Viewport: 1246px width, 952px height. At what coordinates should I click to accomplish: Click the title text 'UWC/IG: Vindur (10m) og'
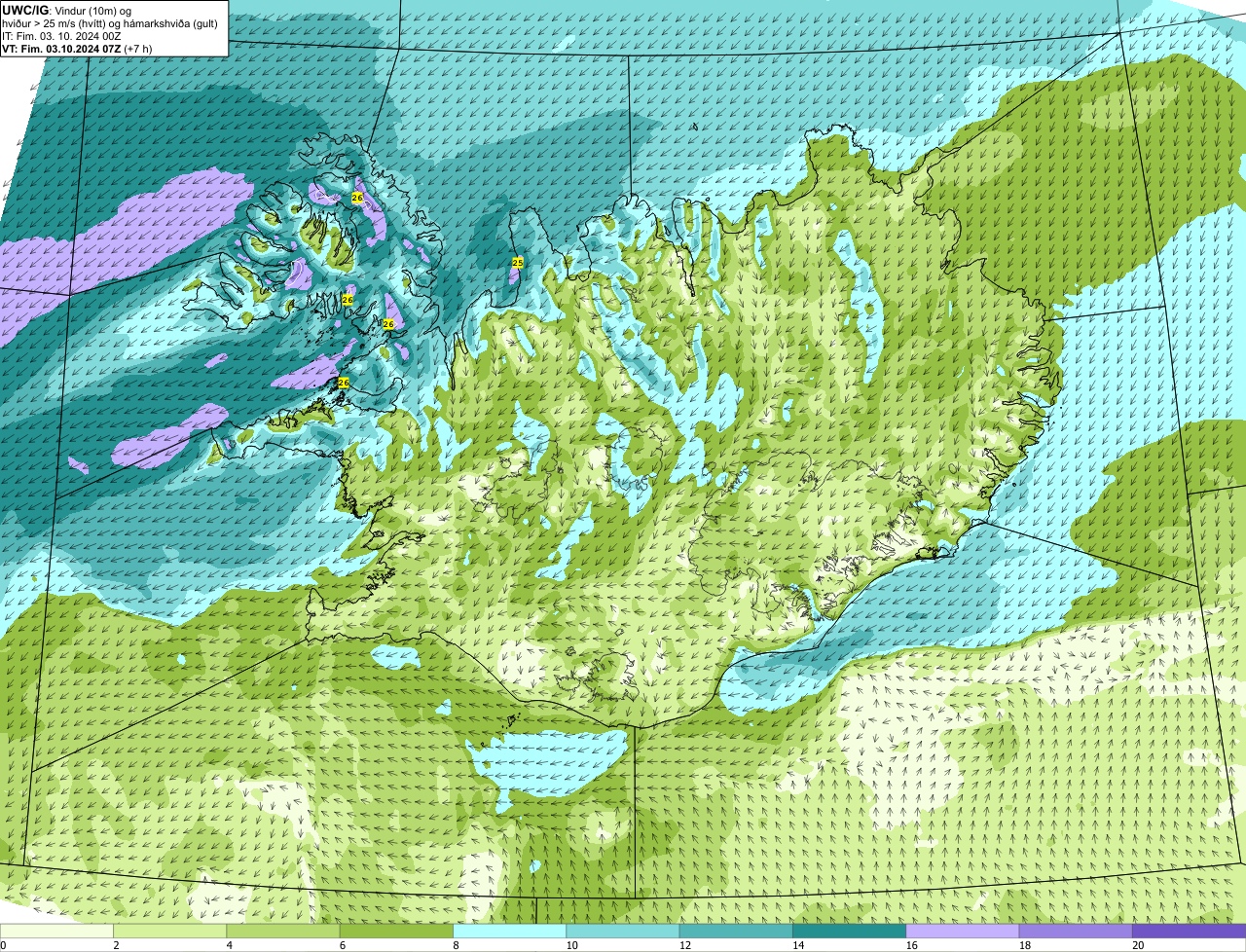(x=66, y=10)
